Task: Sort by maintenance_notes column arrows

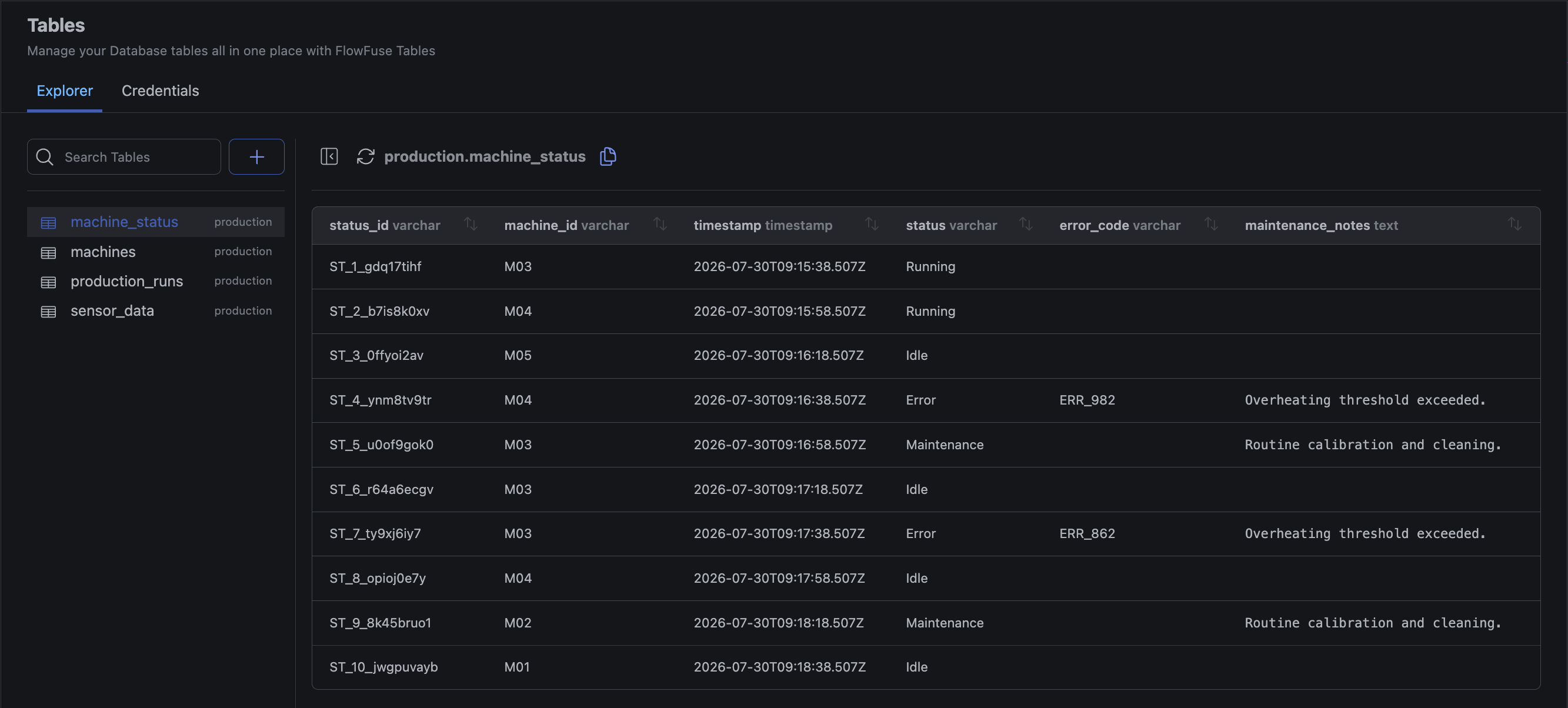Action: [1514, 224]
